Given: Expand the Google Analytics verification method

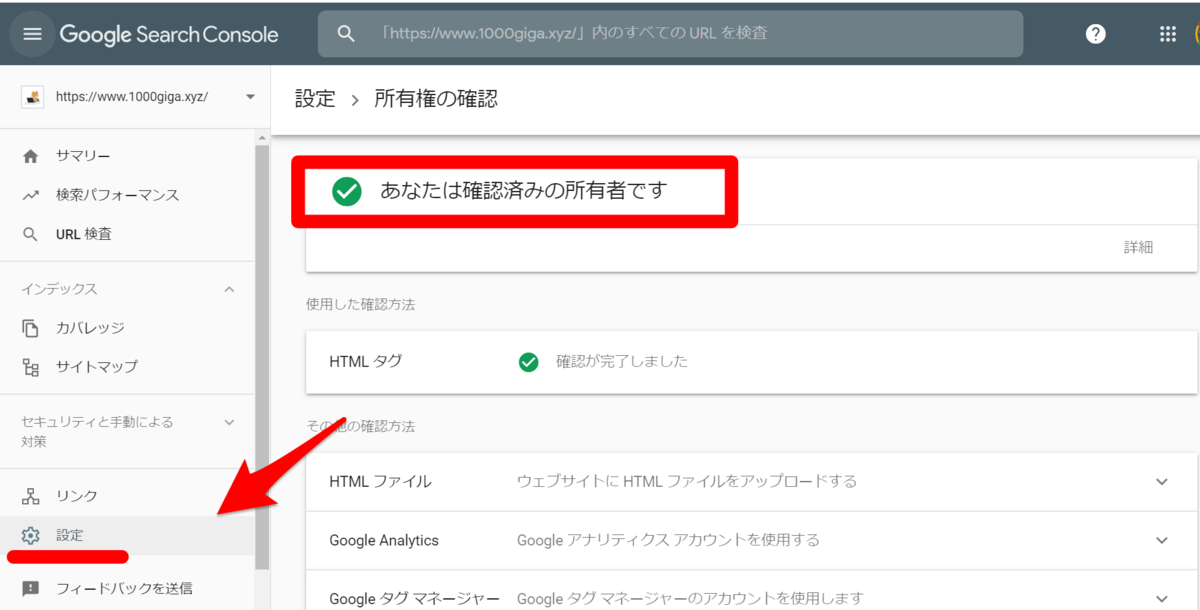Looking at the screenshot, I should pyautogui.click(x=1162, y=541).
